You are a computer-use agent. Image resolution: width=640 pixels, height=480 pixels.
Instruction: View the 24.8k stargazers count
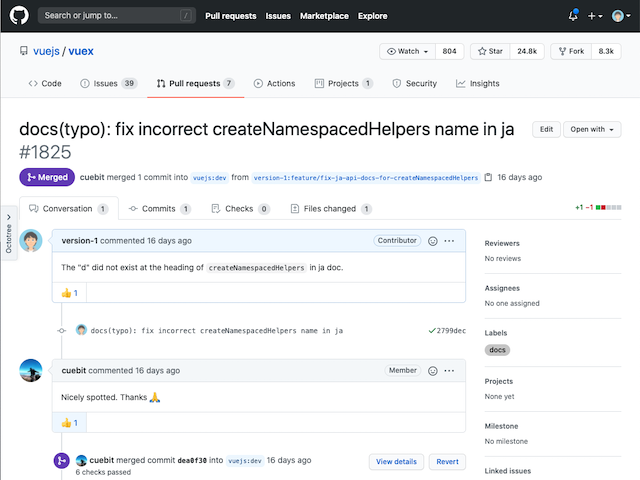coord(527,51)
